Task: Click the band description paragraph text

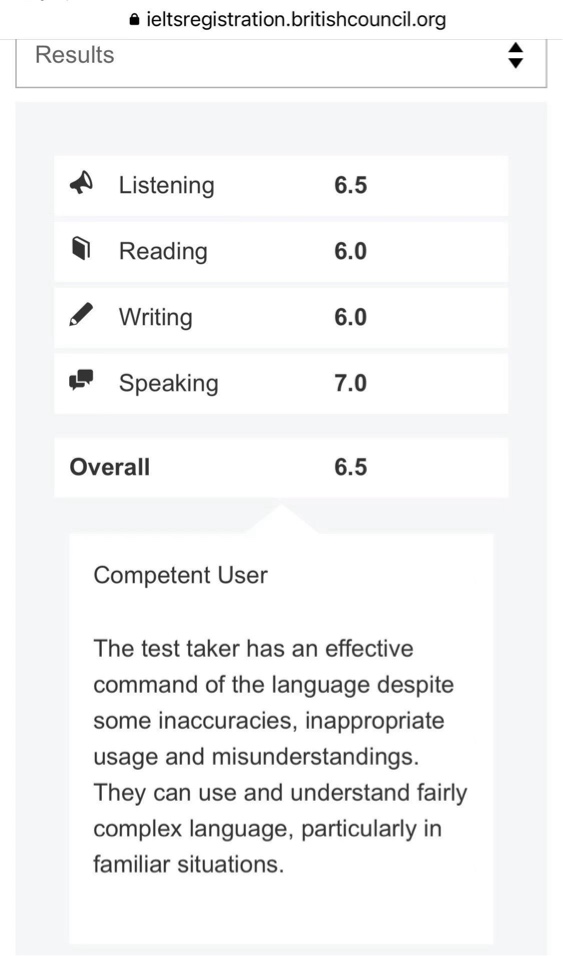Action: (x=280, y=756)
